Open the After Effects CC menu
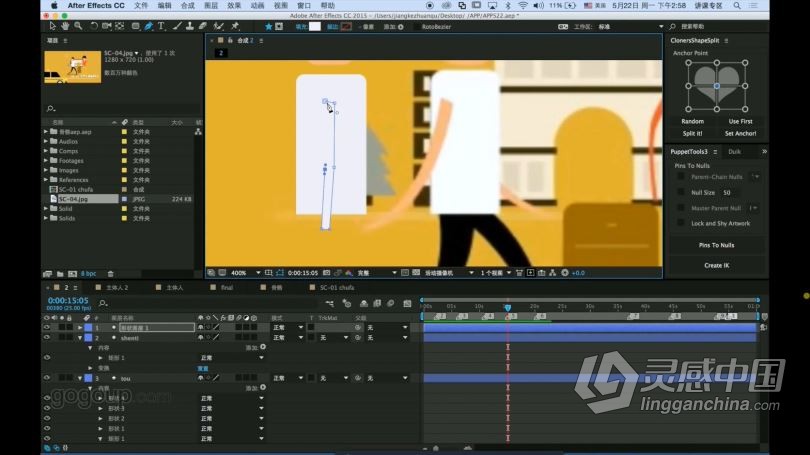 [x=96, y=6]
